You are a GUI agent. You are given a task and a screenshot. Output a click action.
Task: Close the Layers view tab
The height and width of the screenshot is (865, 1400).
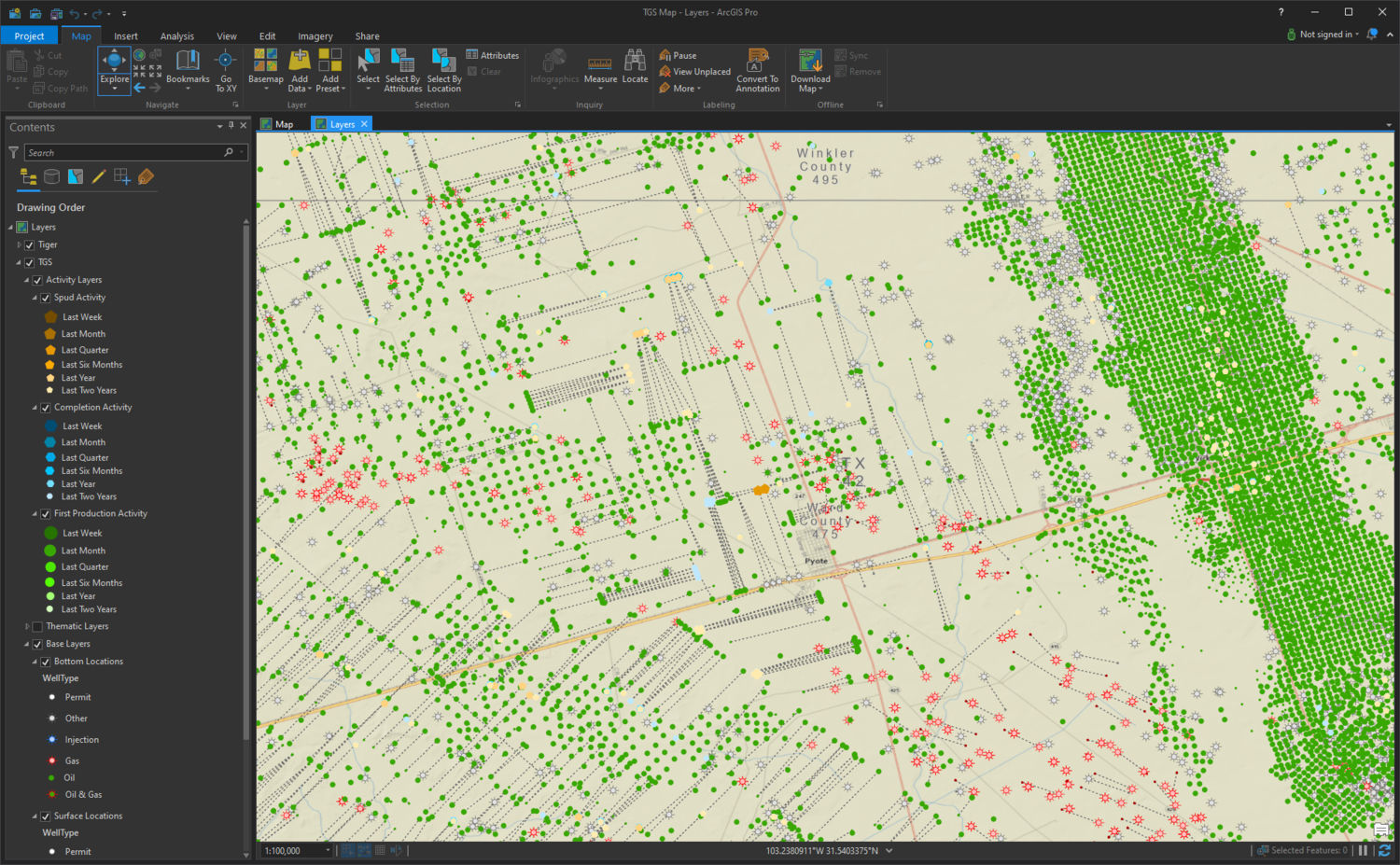pos(365,124)
